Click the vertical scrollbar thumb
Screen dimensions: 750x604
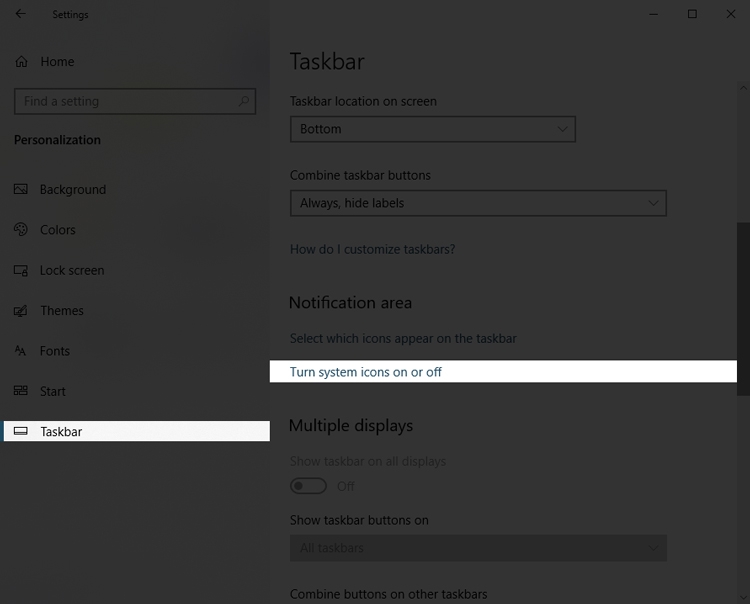coord(743,308)
